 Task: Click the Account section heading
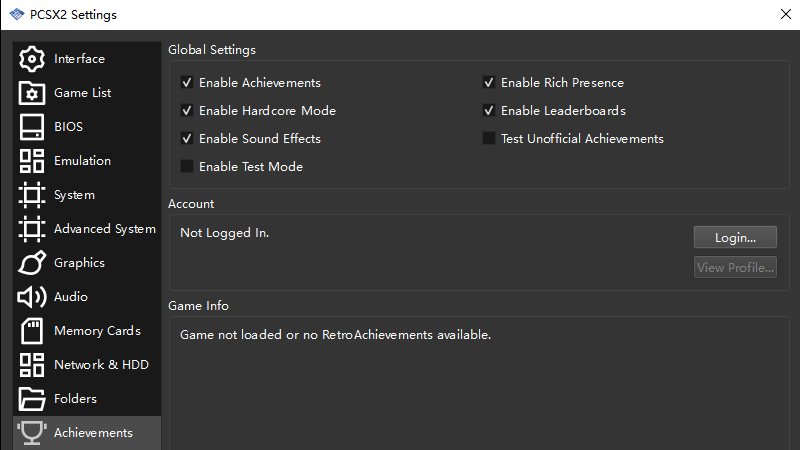point(191,204)
